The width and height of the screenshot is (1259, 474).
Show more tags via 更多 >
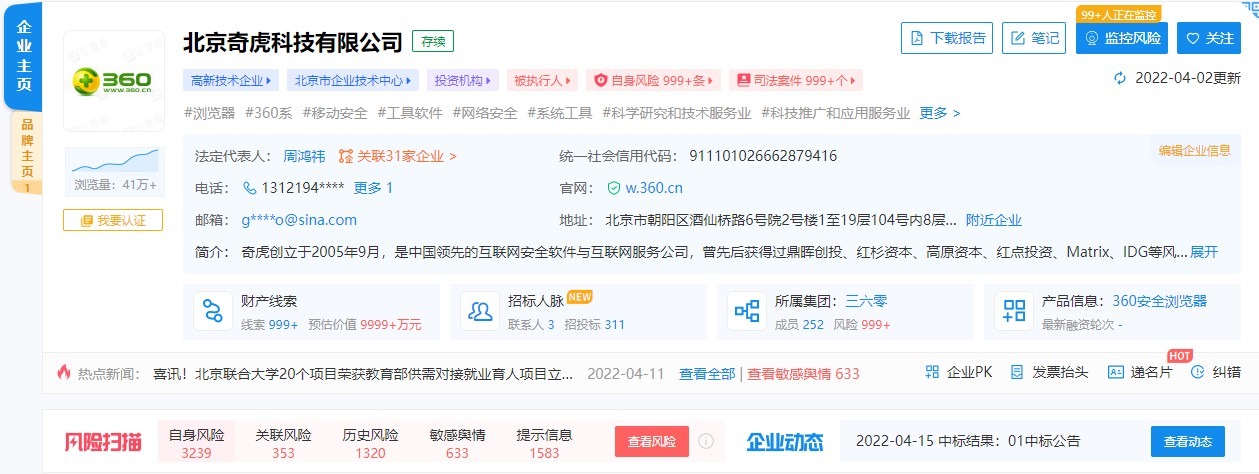coord(940,113)
